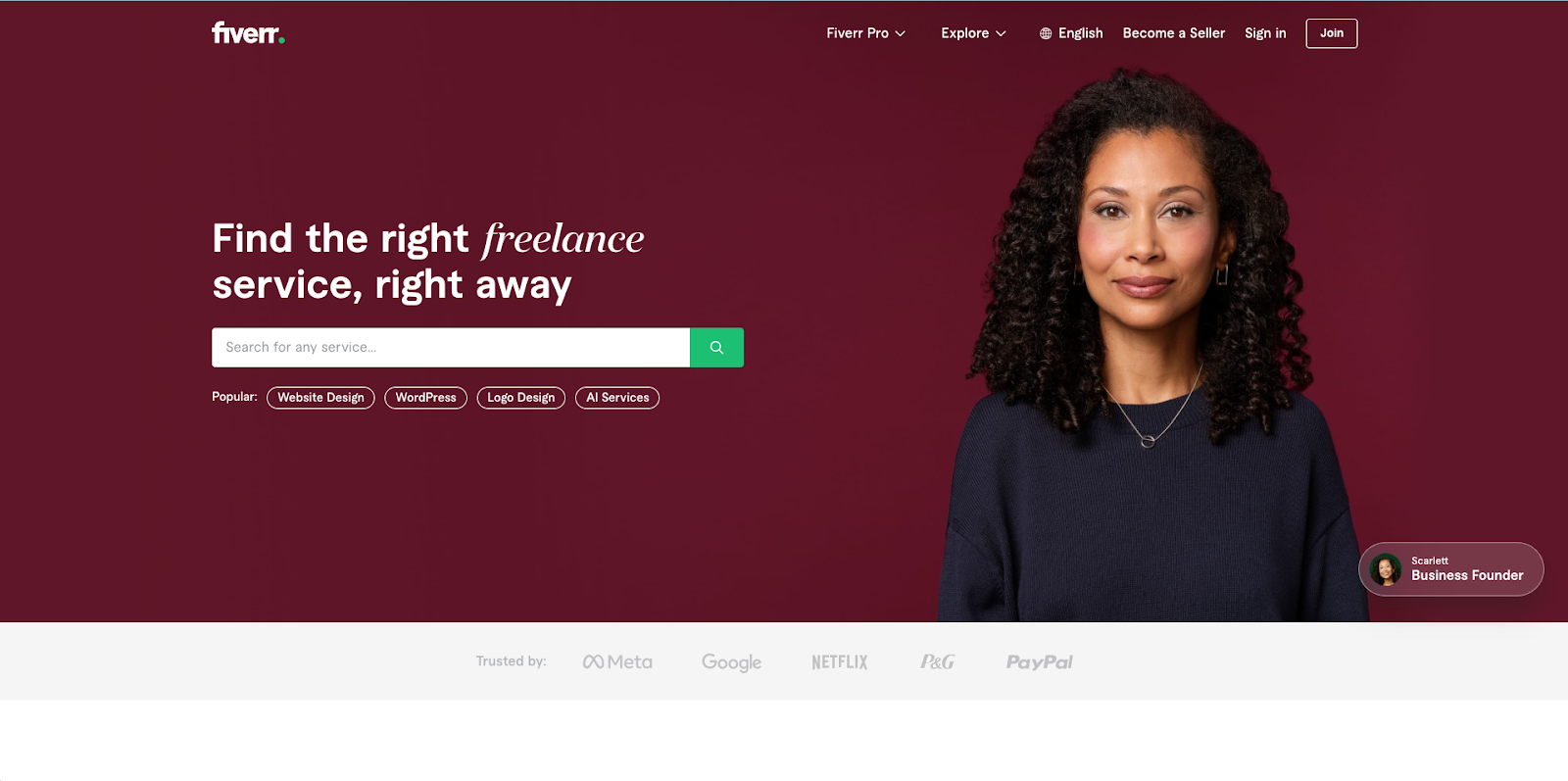The image size is (1568, 781).
Task: Click the green search magnifier button
Action: 716,347
